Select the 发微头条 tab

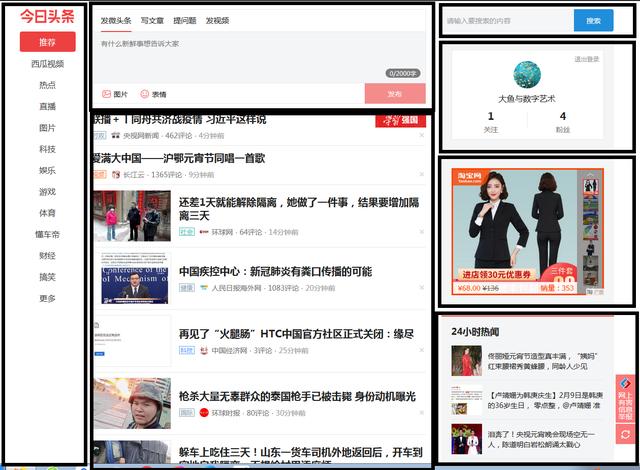[116, 21]
